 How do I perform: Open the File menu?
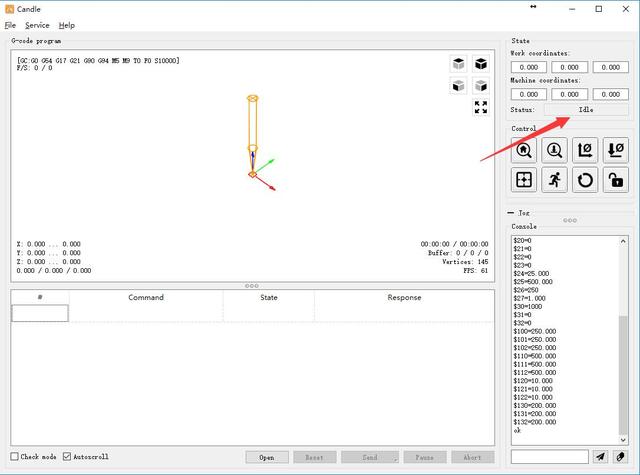10,25
